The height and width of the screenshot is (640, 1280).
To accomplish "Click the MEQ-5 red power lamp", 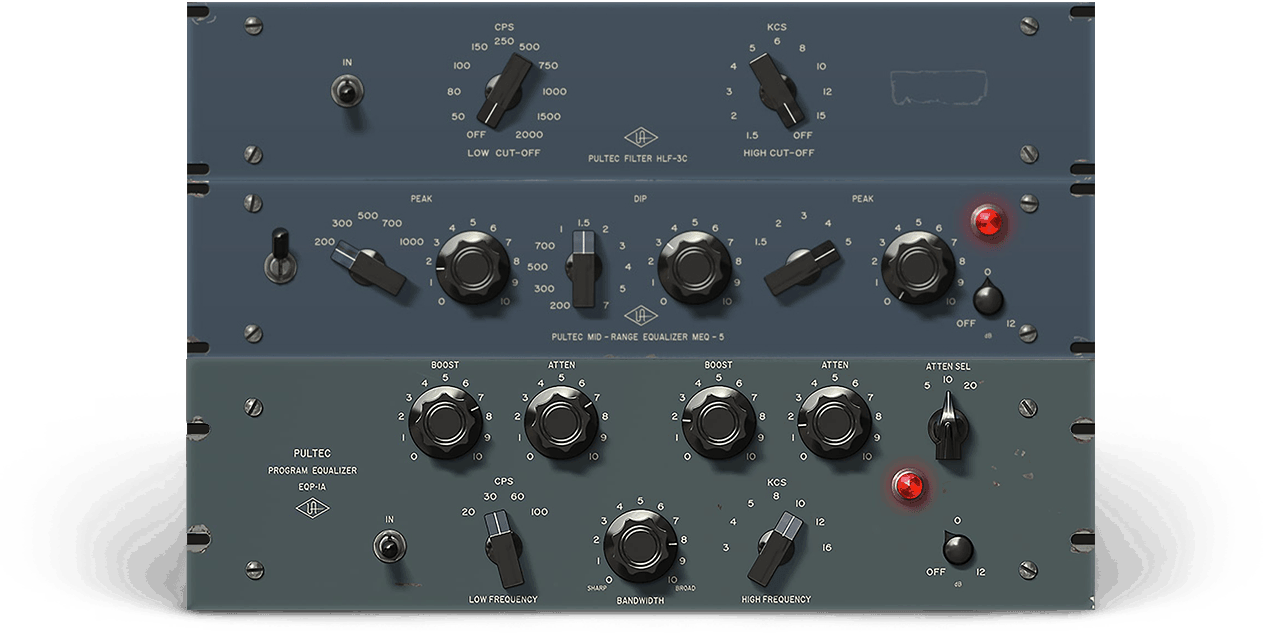I will tap(990, 223).
